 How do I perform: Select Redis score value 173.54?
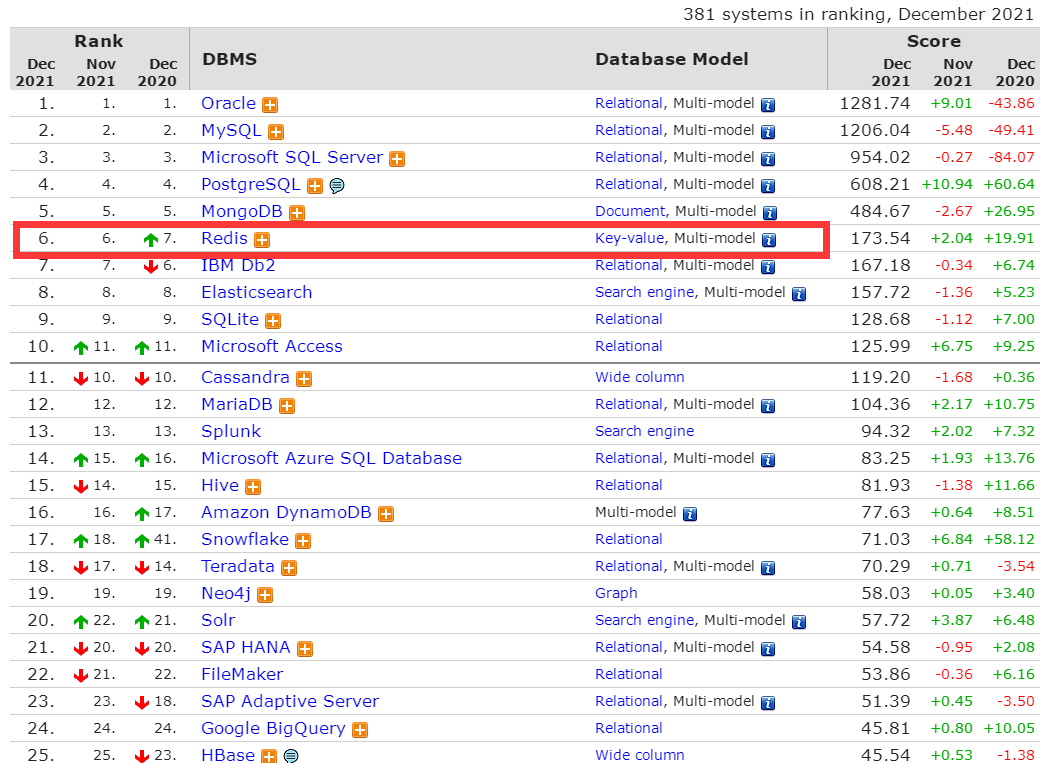pos(880,238)
